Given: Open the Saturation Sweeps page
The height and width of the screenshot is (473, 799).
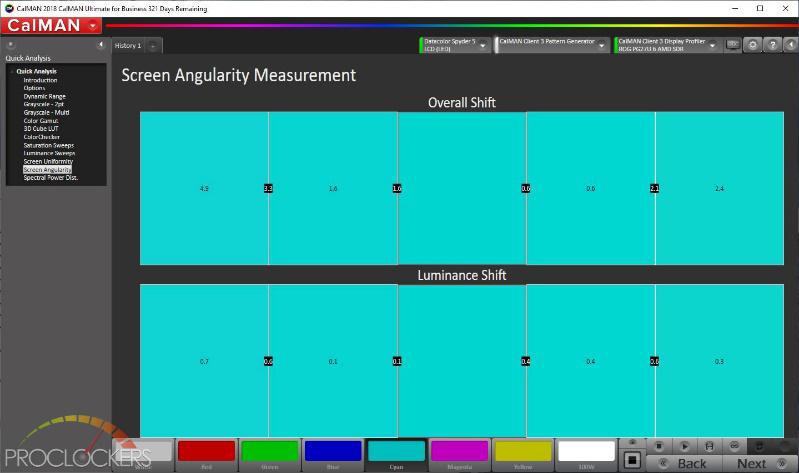Looking at the screenshot, I should pyautogui.click(x=48, y=145).
